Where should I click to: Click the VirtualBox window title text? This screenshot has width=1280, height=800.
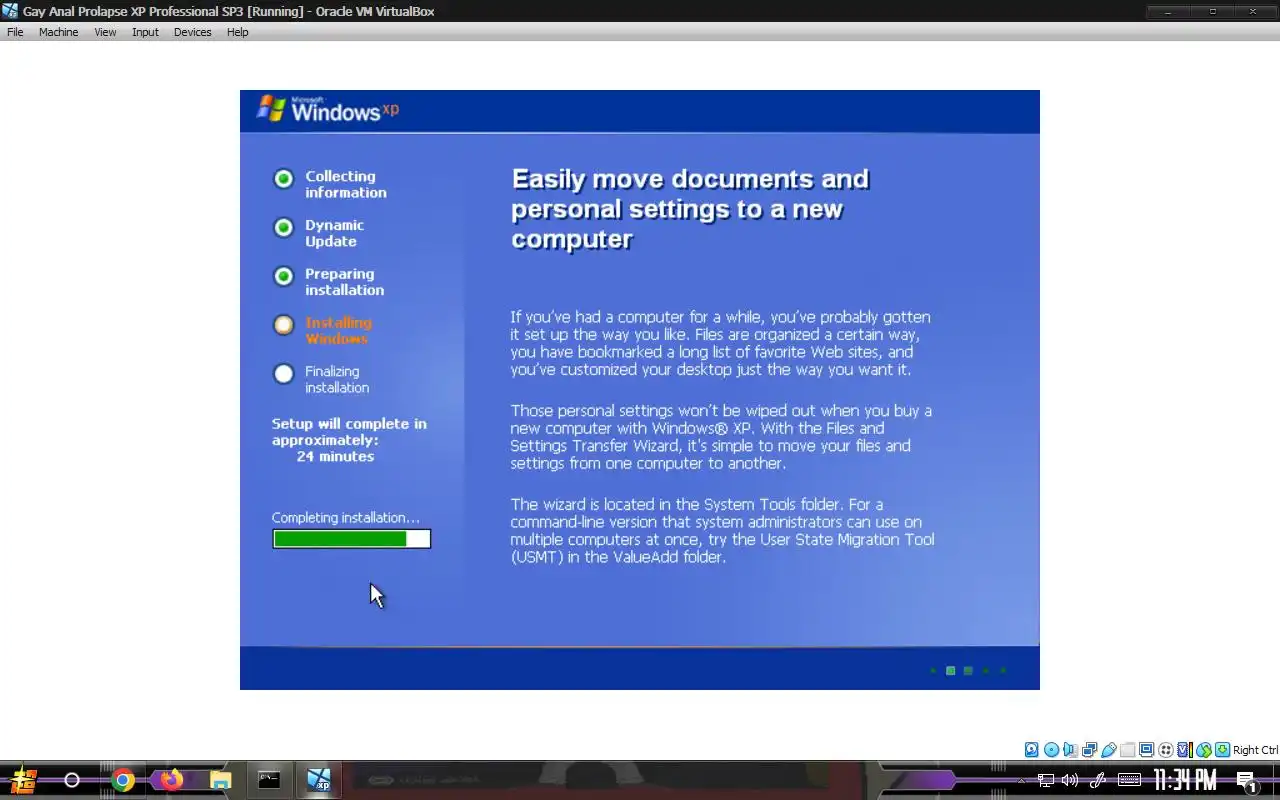tap(228, 11)
